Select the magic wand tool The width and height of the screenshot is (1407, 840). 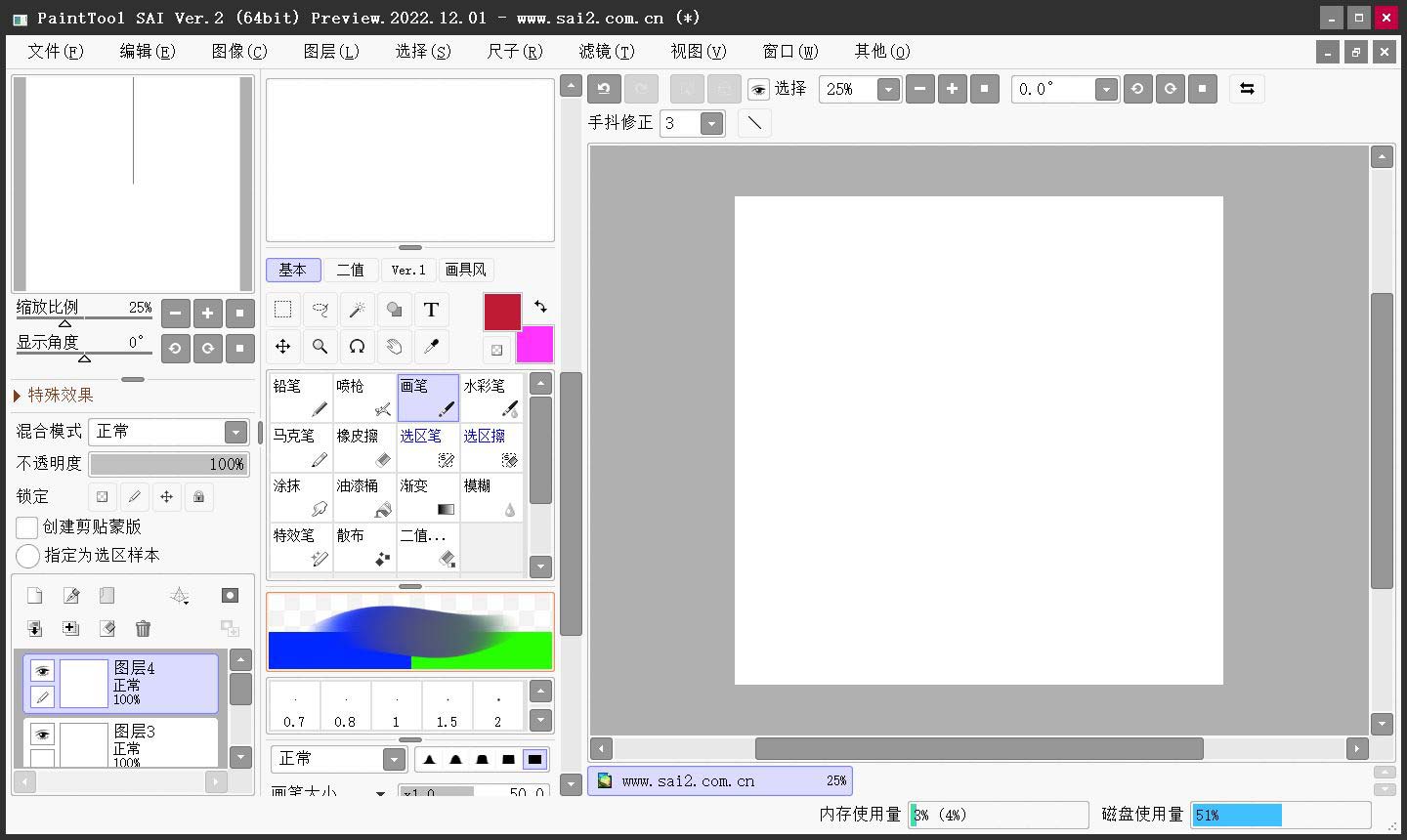(358, 310)
